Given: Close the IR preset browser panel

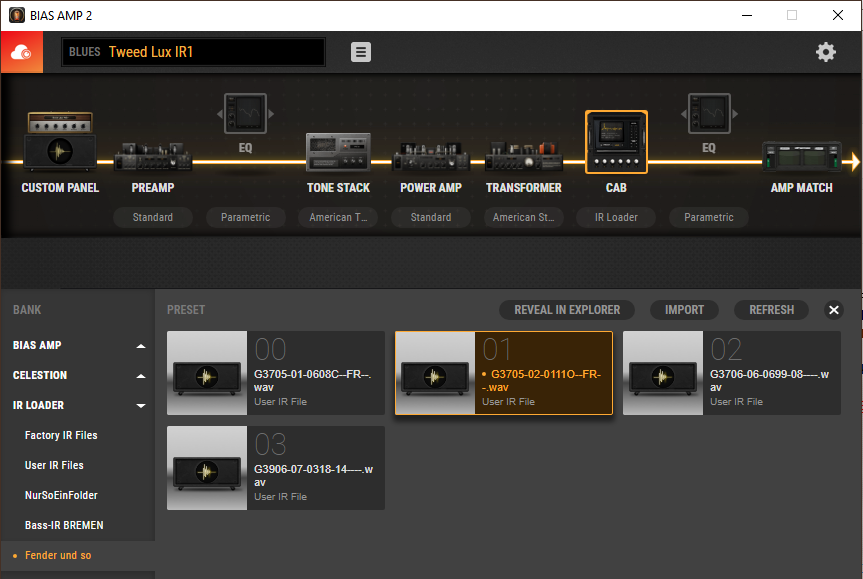Looking at the screenshot, I should pyautogui.click(x=834, y=310).
